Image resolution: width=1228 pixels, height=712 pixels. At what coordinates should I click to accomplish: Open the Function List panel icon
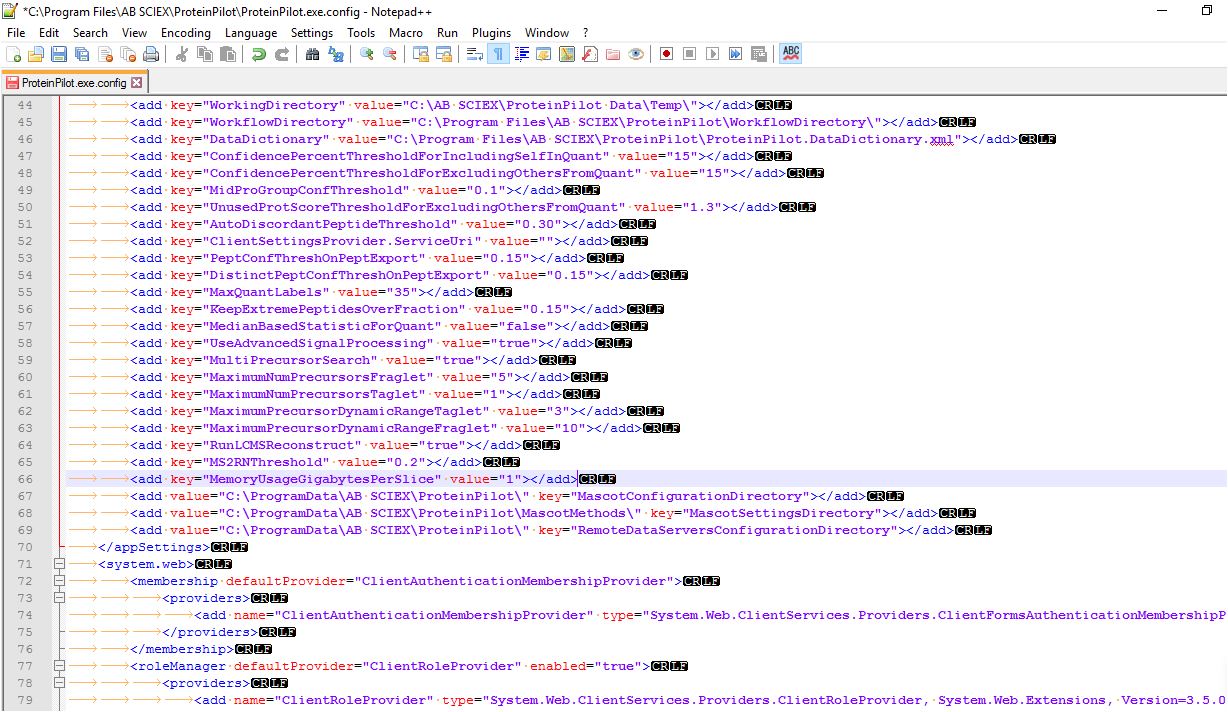590,53
